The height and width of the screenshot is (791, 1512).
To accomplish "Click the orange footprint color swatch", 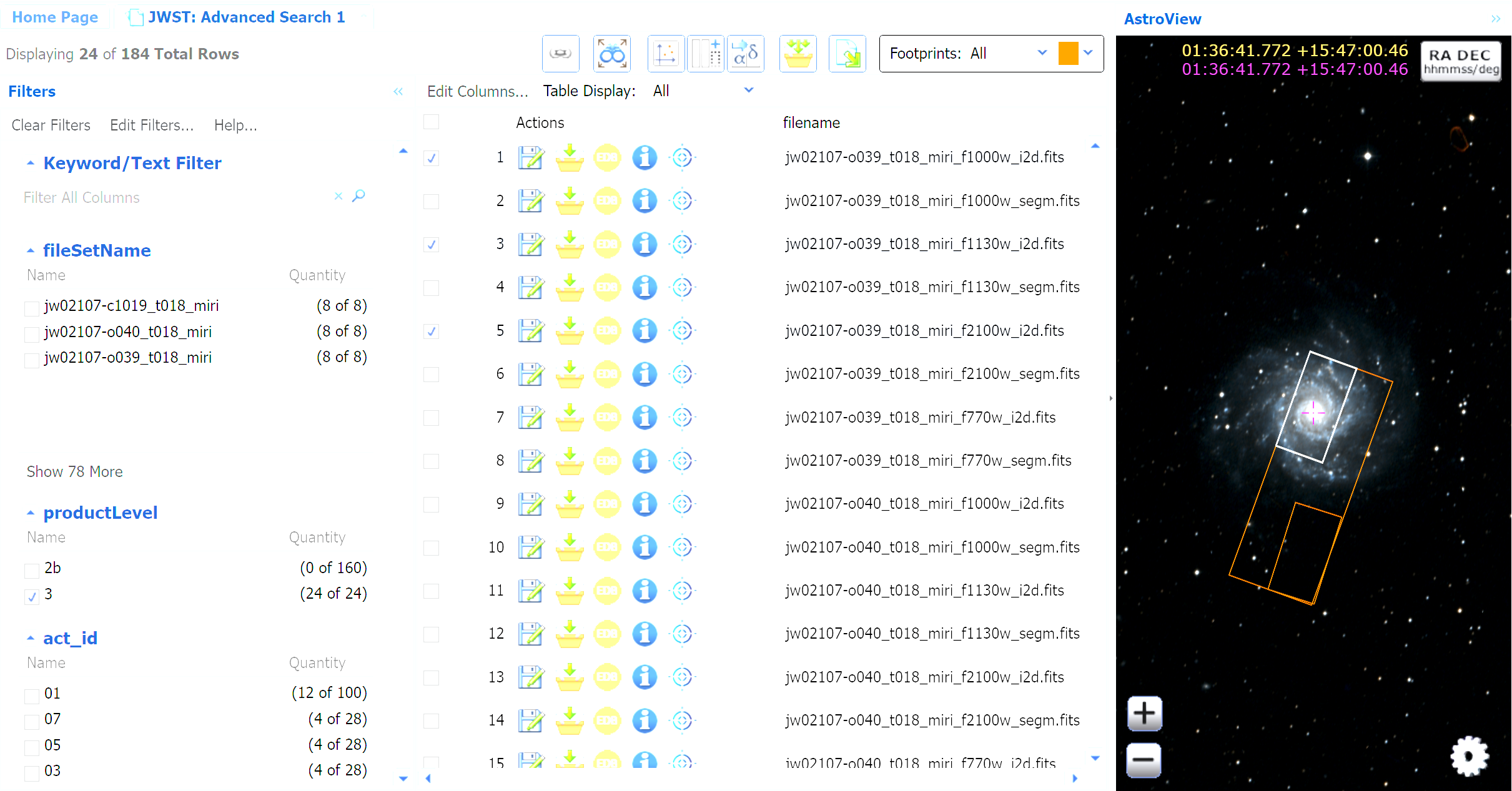I will [1068, 53].
